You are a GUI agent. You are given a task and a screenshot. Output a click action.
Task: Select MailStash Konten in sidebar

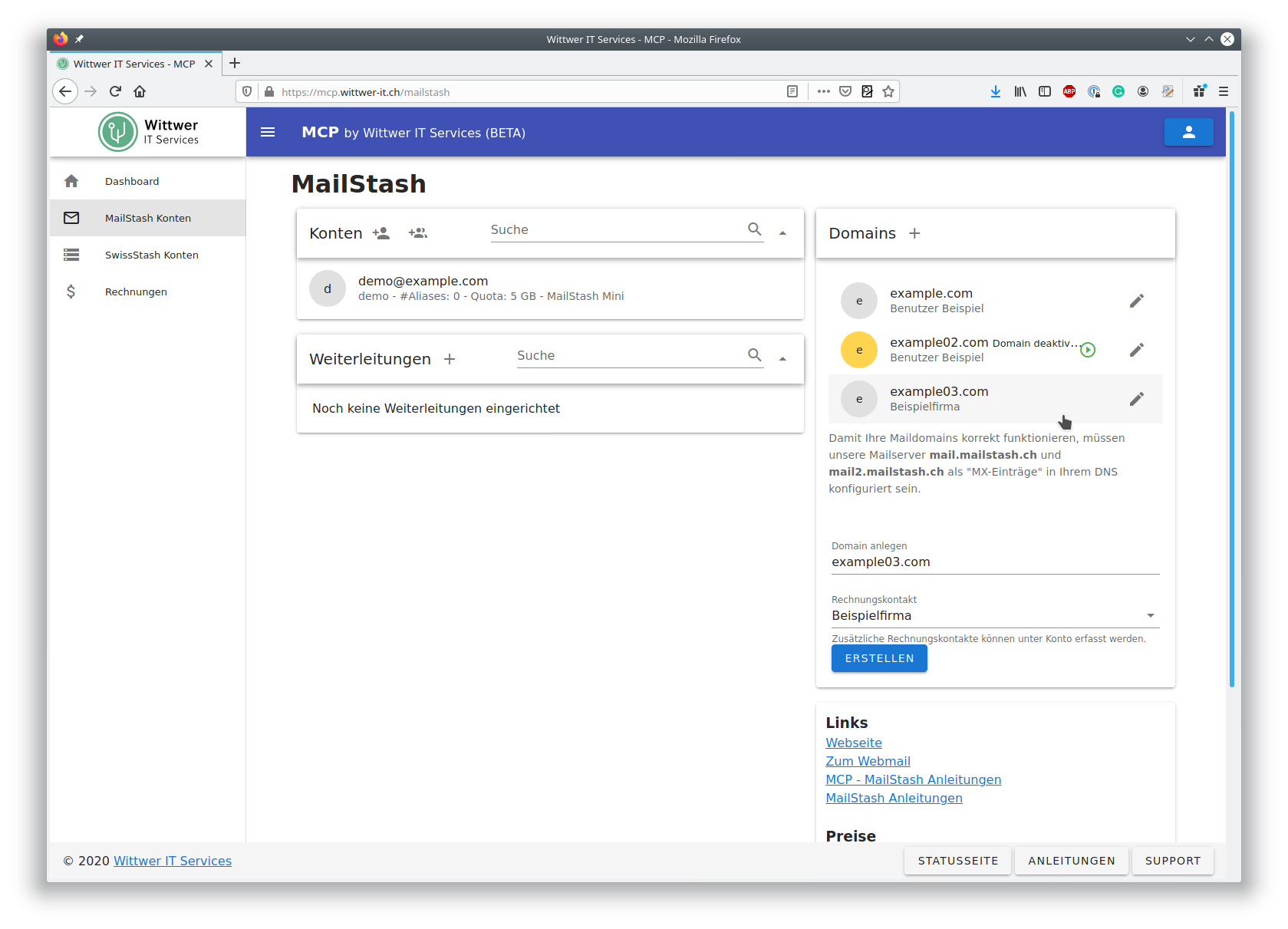tap(148, 218)
